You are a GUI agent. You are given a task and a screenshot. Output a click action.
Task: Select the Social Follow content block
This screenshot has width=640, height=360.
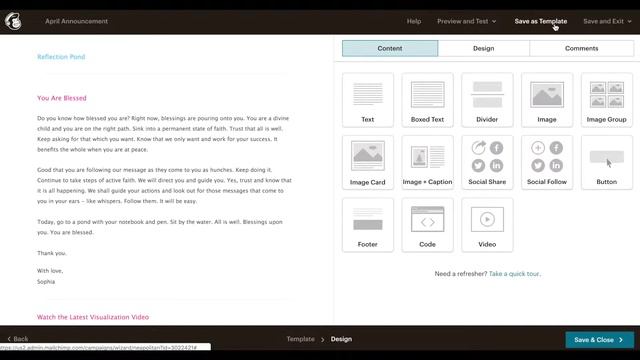tap(547, 162)
